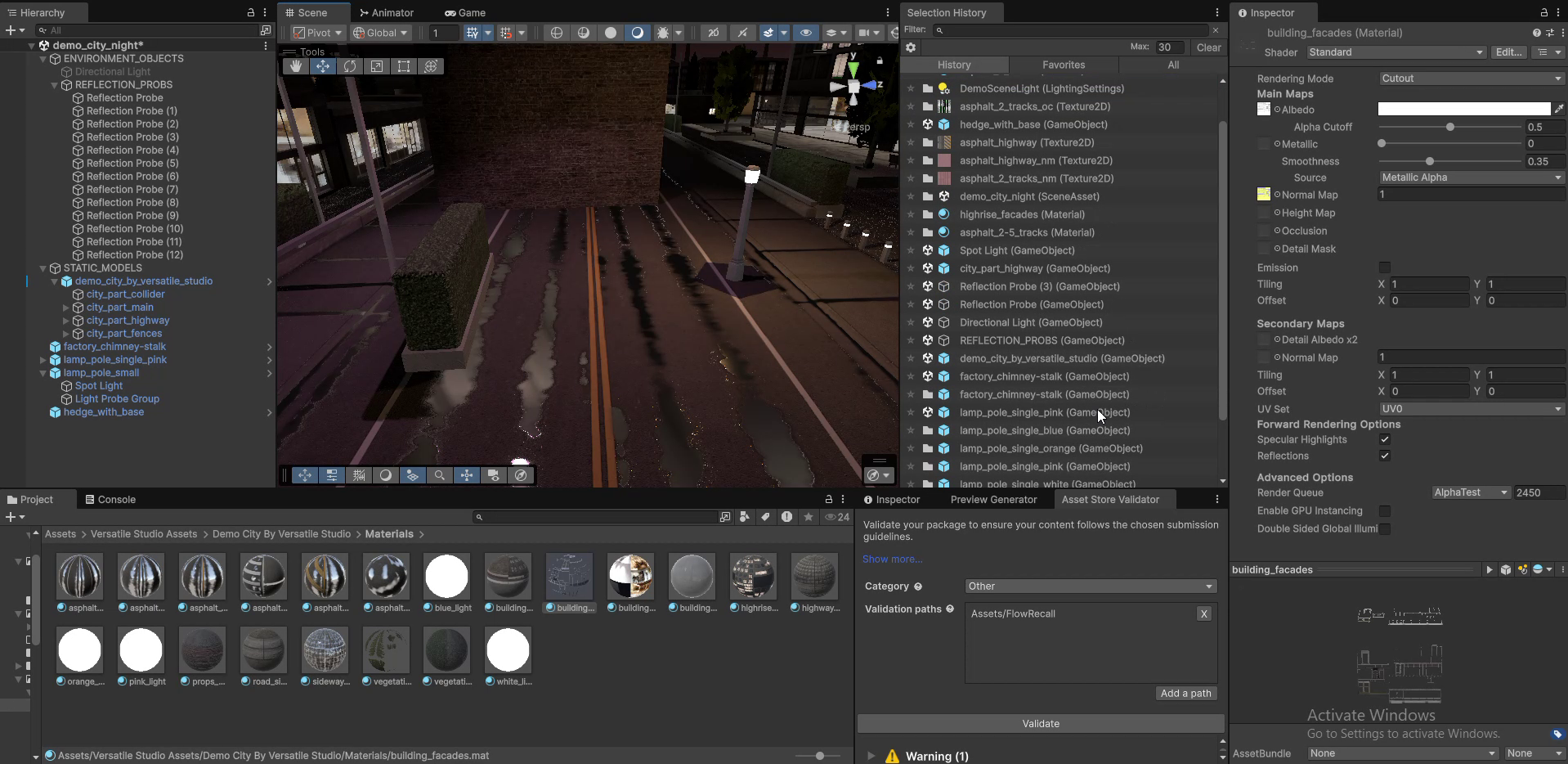The width and height of the screenshot is (1568, 764).
Task: Open the Global handle rotation dropdown
Action: coord(380,33)
